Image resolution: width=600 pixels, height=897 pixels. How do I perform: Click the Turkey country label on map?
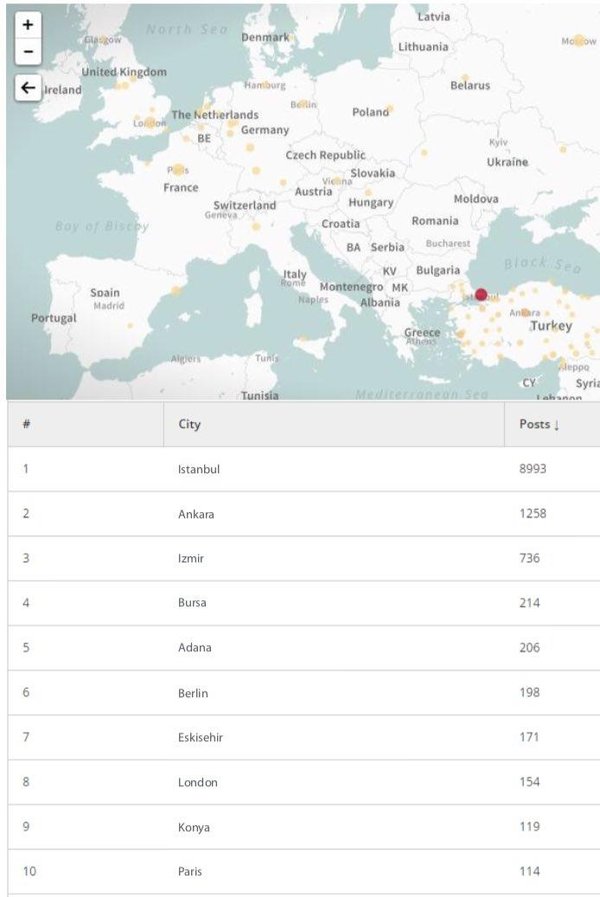pos(551,326)
